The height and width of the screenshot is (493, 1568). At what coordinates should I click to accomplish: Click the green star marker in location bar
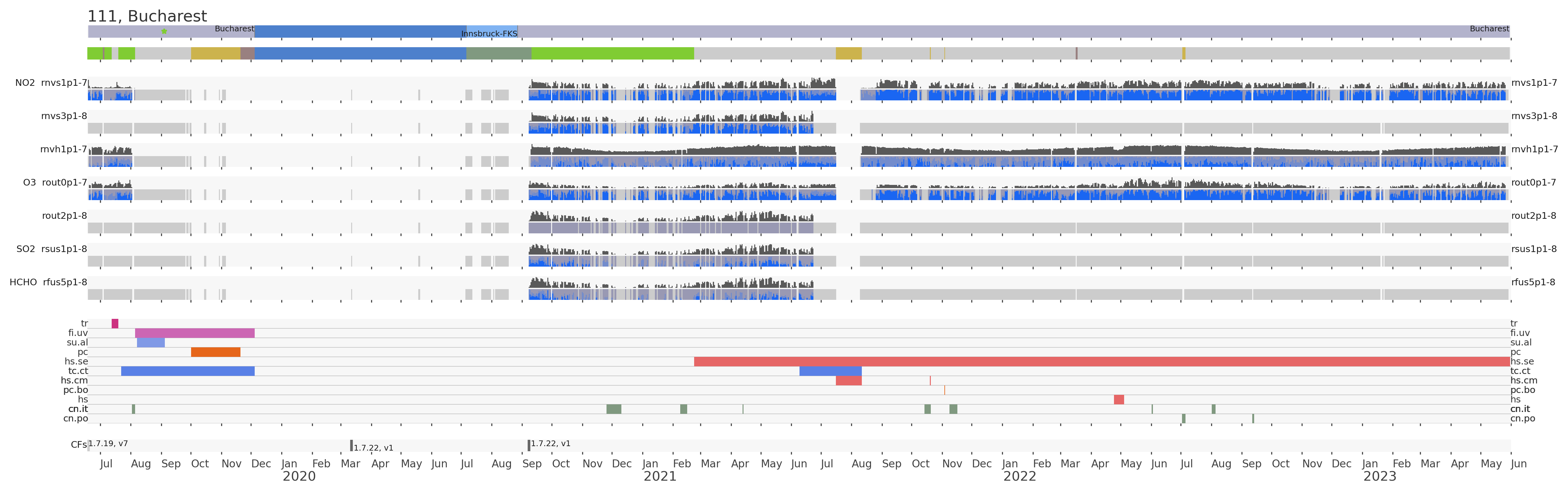(164, 31)
